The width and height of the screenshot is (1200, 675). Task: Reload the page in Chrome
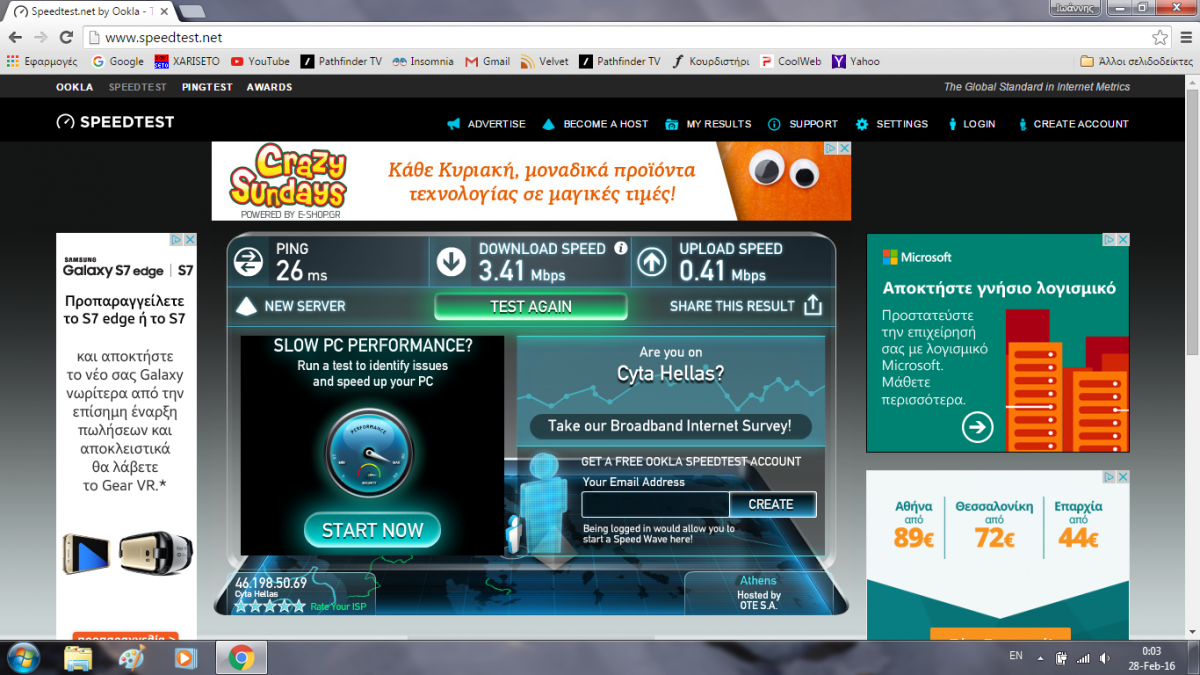coord(66,37)
